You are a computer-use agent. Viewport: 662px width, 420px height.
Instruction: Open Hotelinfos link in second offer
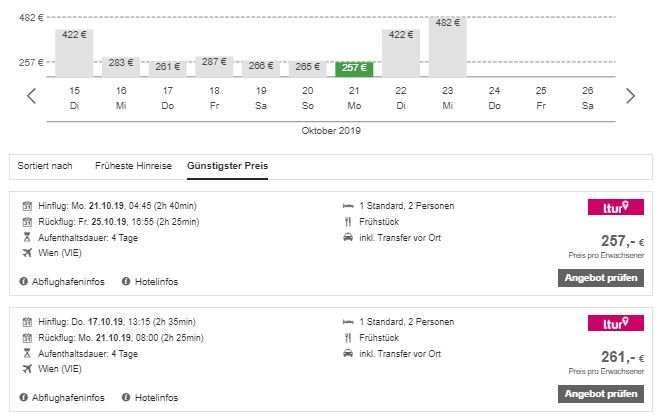point(158,397)
